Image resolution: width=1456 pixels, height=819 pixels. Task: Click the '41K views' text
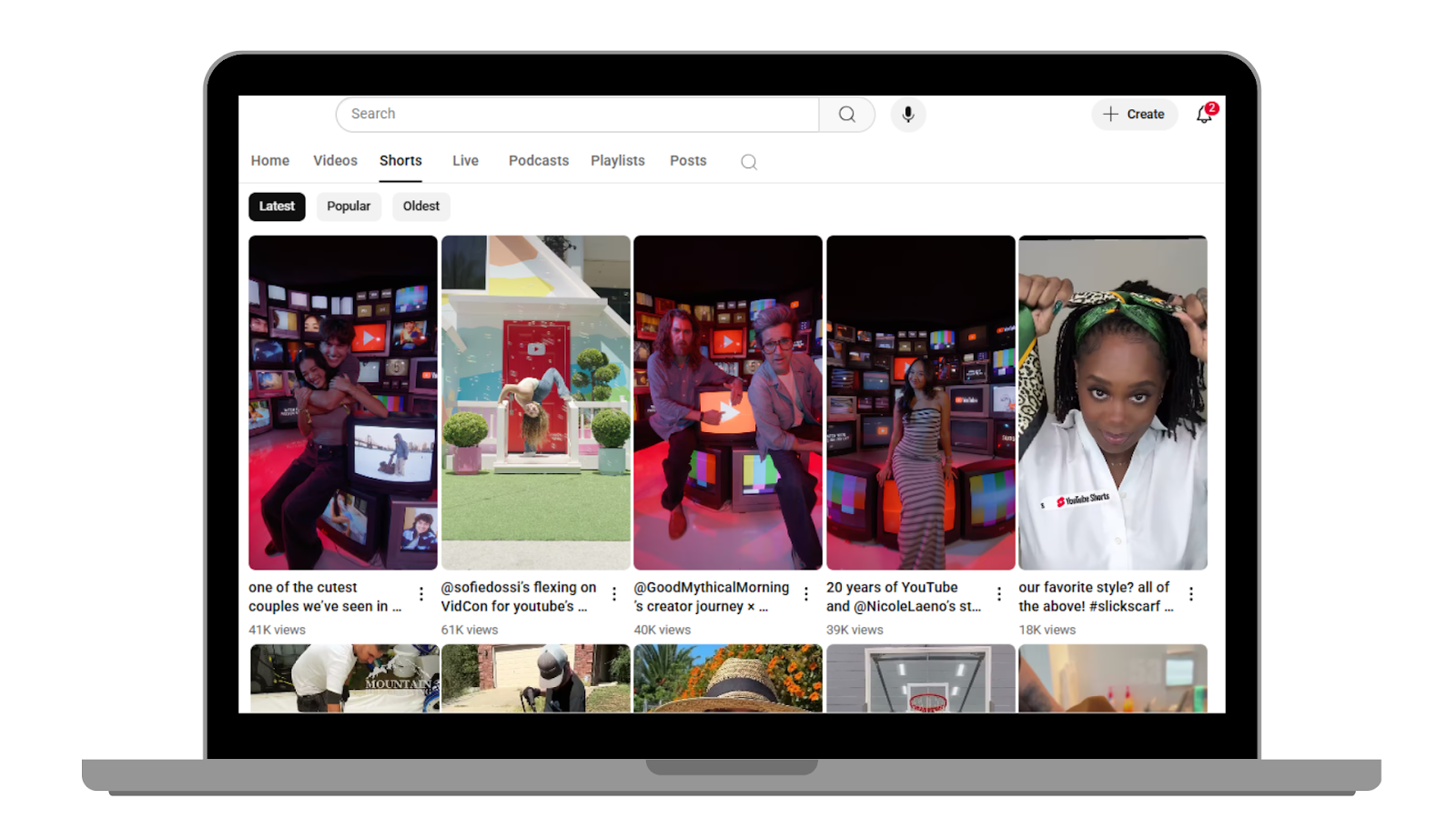(277, 630)
